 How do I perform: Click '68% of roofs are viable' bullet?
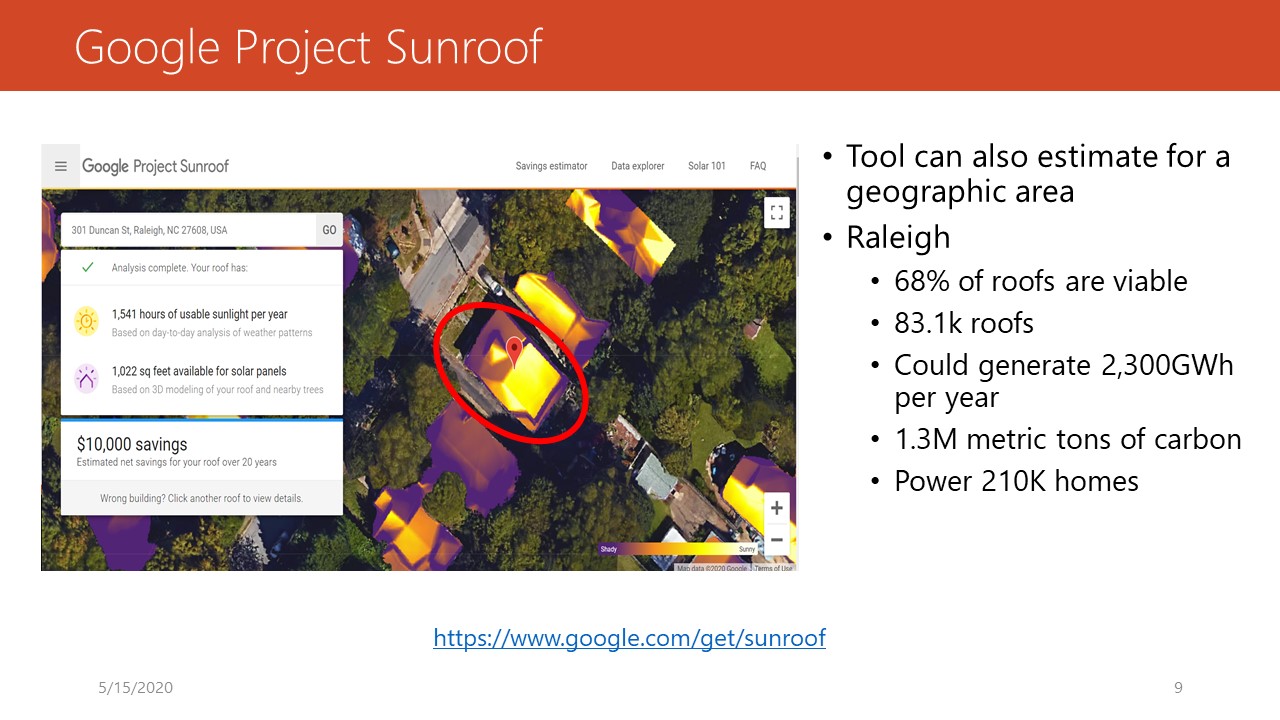1040,281
